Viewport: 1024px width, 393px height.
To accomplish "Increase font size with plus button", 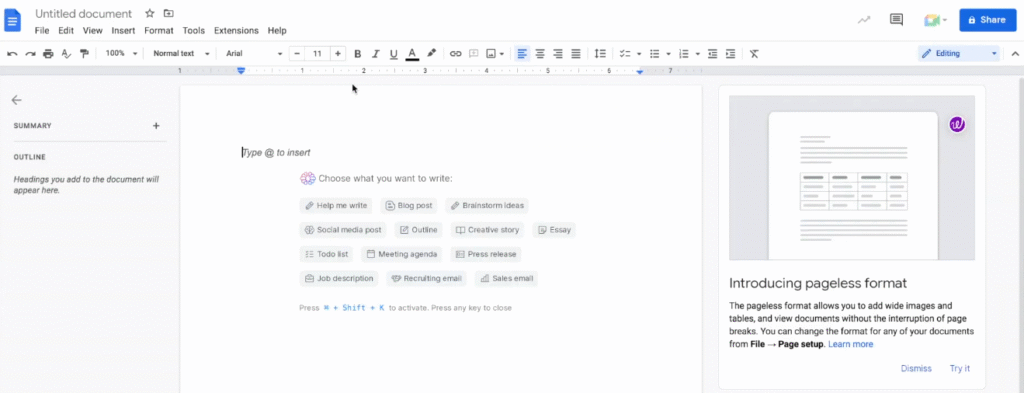I will pos(338,54).
